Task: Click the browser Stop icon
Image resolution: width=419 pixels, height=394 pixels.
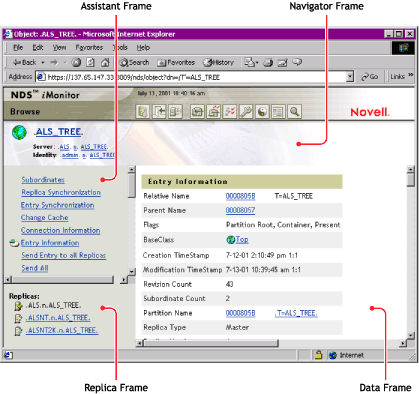Action: tap(76, 62)
